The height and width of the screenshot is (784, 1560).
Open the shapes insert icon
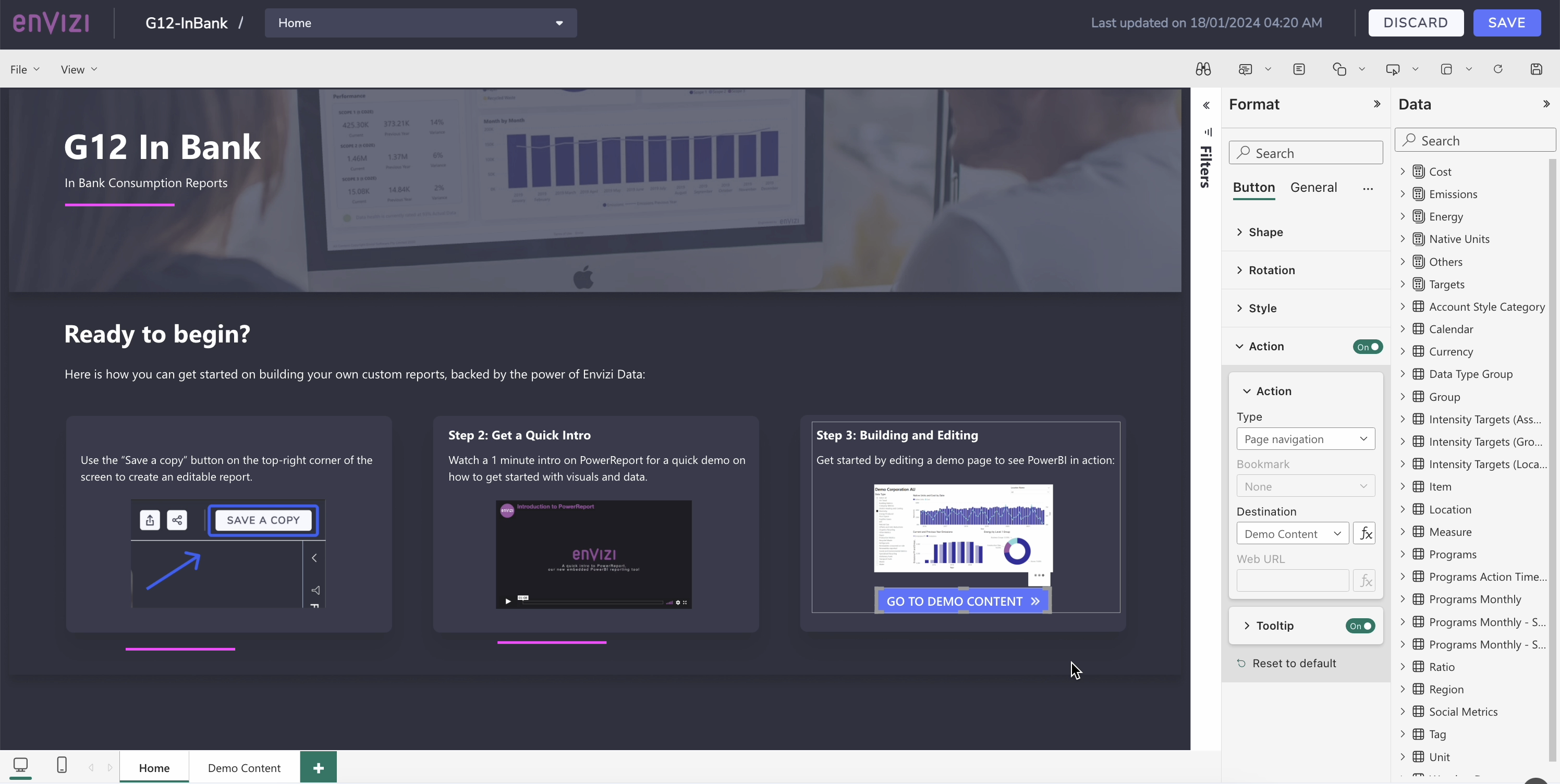coord(1339,69)
